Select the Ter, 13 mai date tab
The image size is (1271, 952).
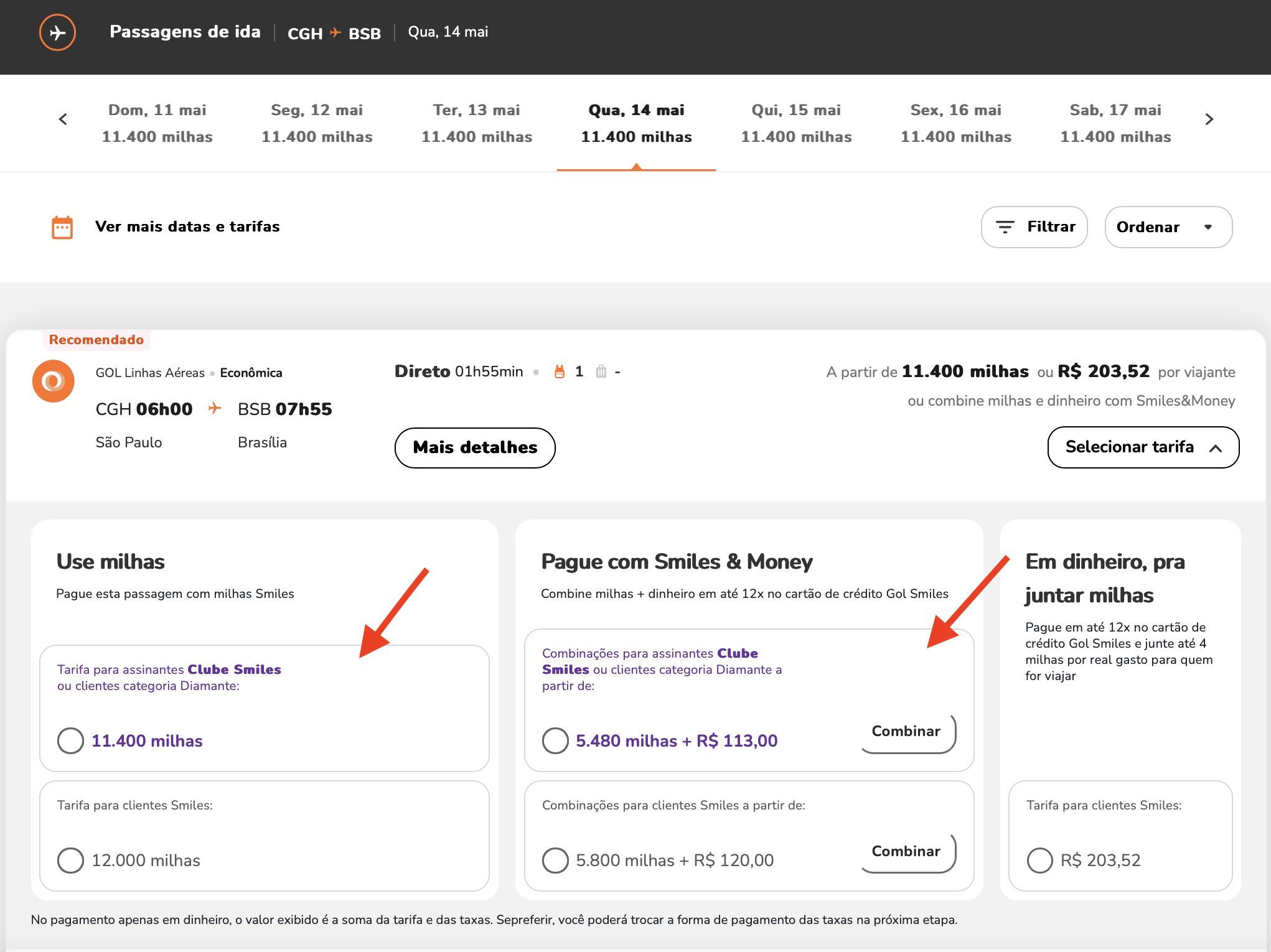click(477, 123)
